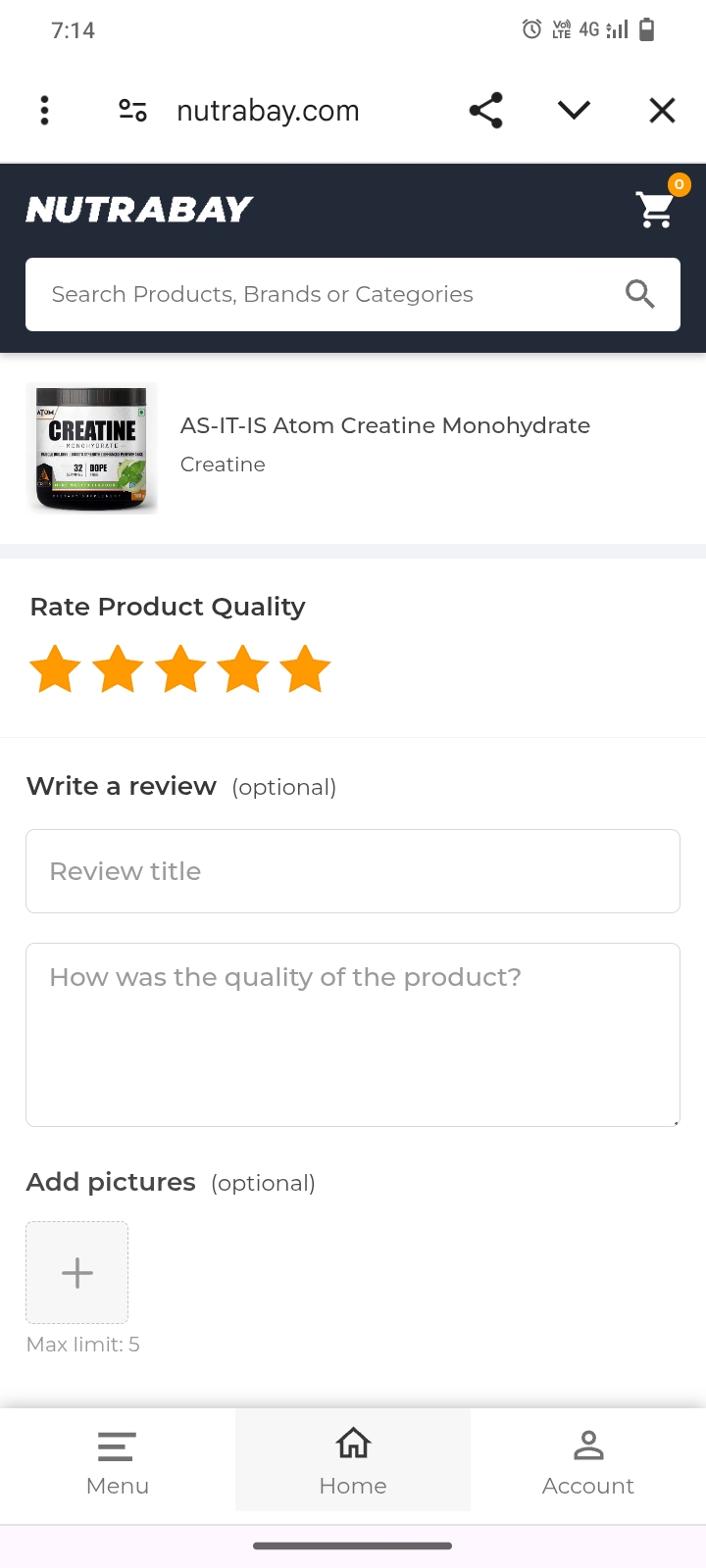The image size is (706, 1568).
Task: Open the Creatine product thumbnail
Action: click(92, 449)
